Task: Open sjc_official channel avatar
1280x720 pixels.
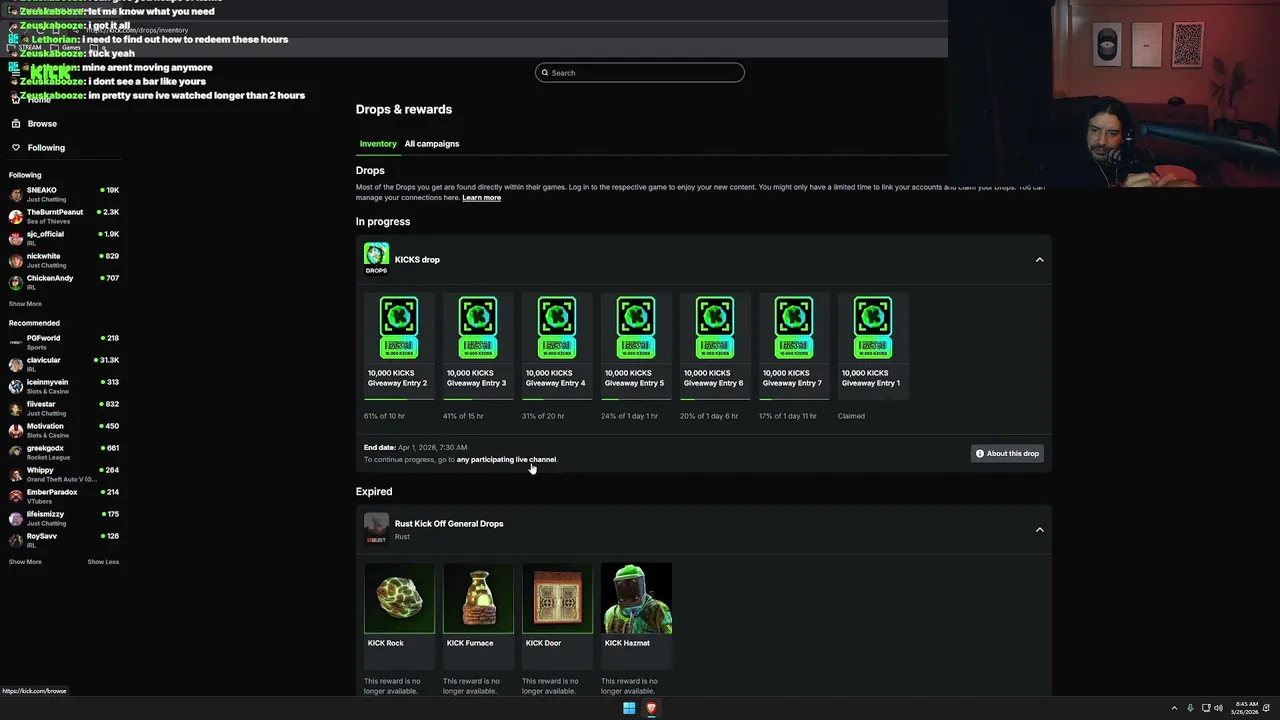Action: [16, 238]
